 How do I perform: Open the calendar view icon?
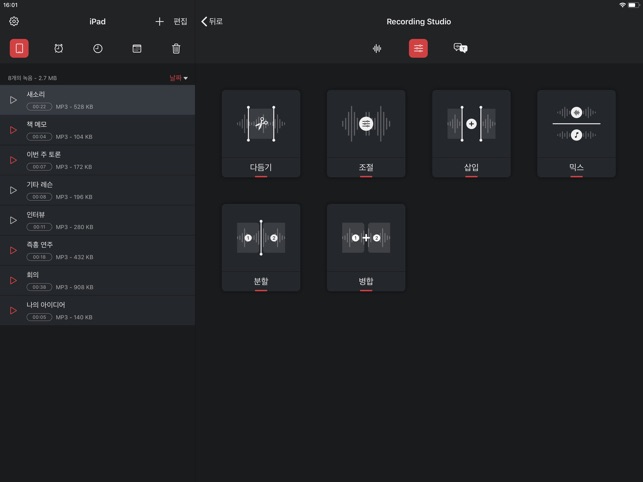point(137,48)
